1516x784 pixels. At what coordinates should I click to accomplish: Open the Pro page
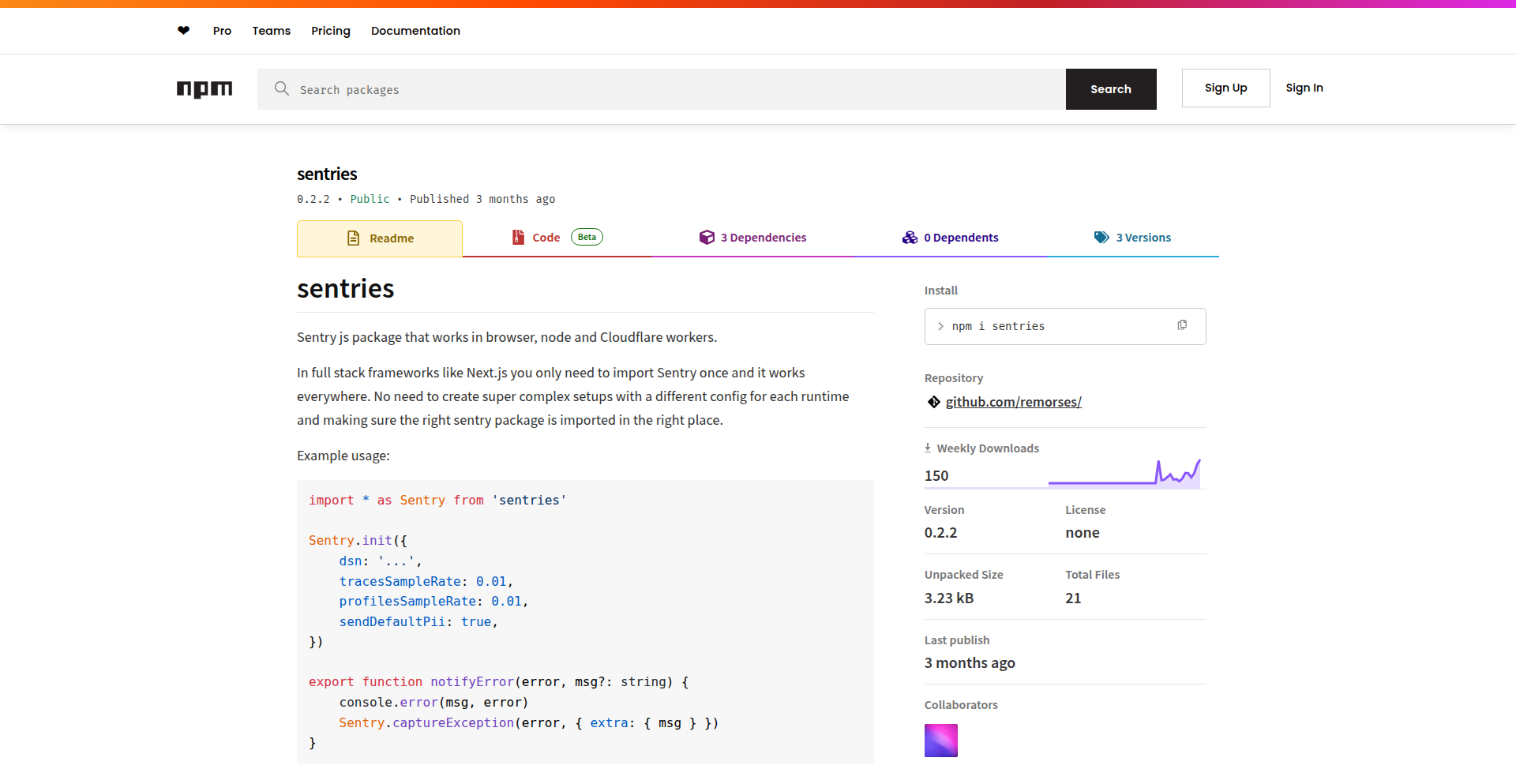pyautogui.click(x=222, y=31)
